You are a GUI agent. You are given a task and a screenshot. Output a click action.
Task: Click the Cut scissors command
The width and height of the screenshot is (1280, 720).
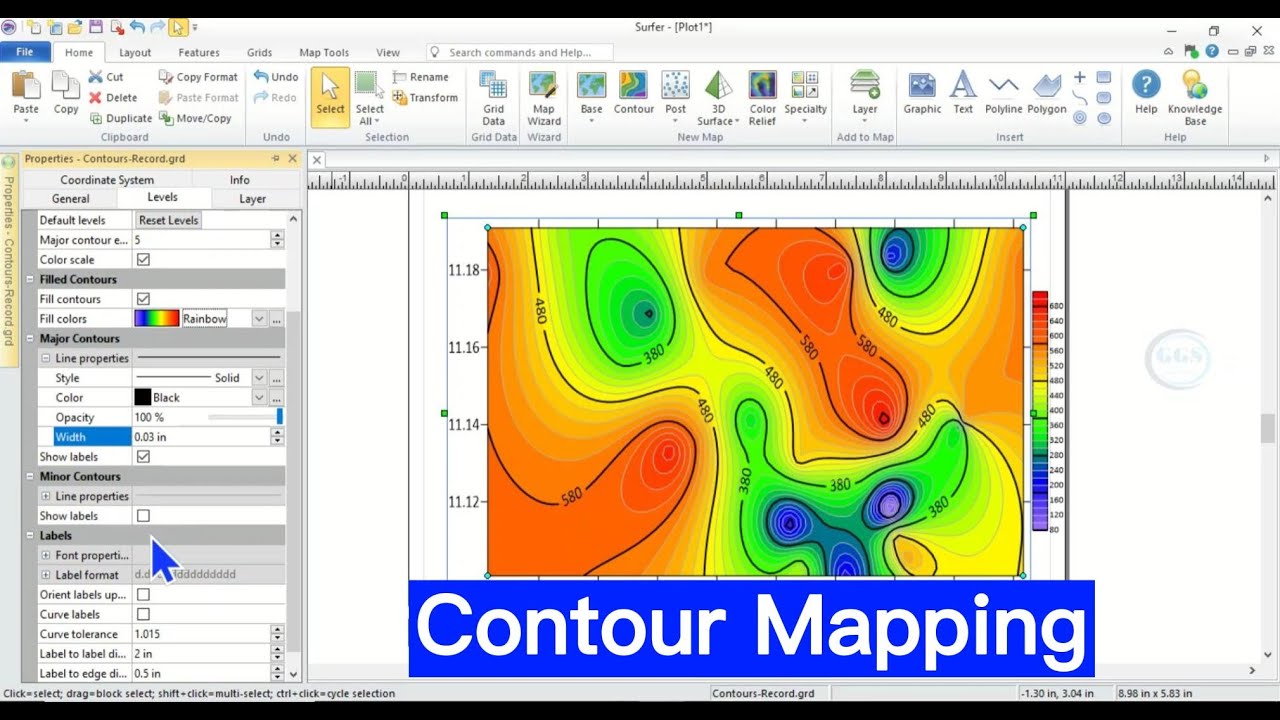[106, 77]
